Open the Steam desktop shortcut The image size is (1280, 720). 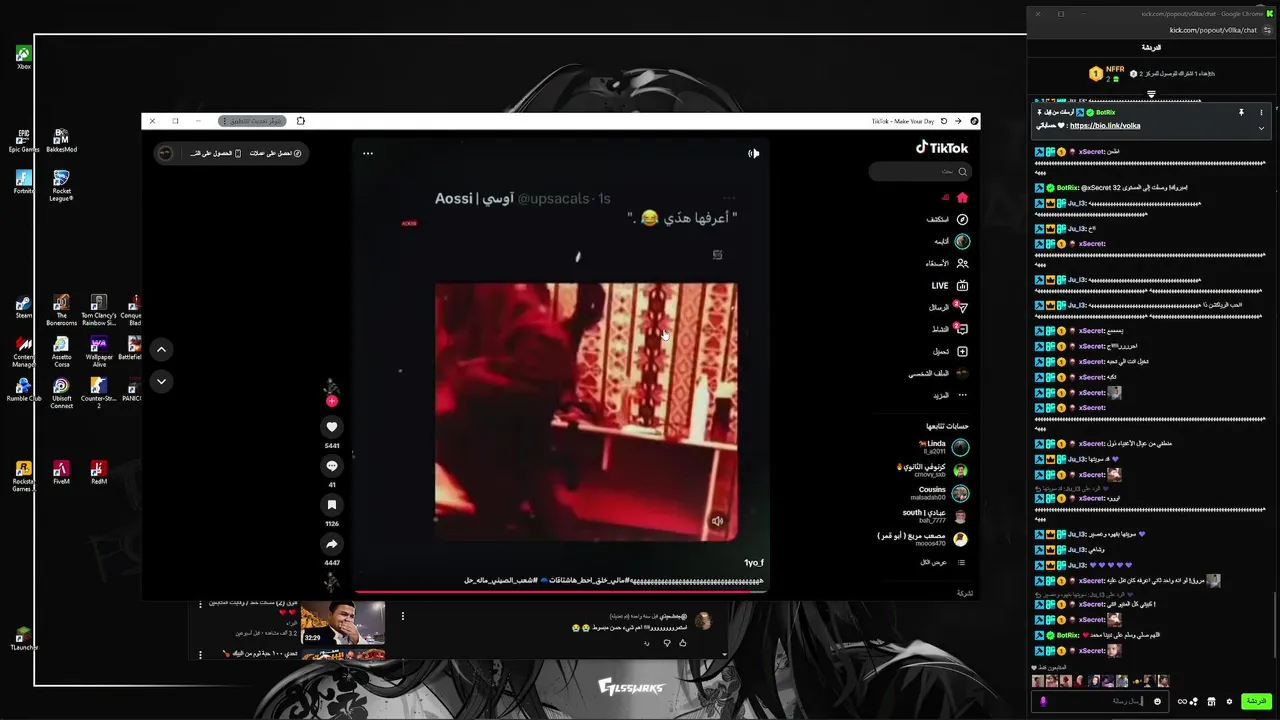pos(24,308)
